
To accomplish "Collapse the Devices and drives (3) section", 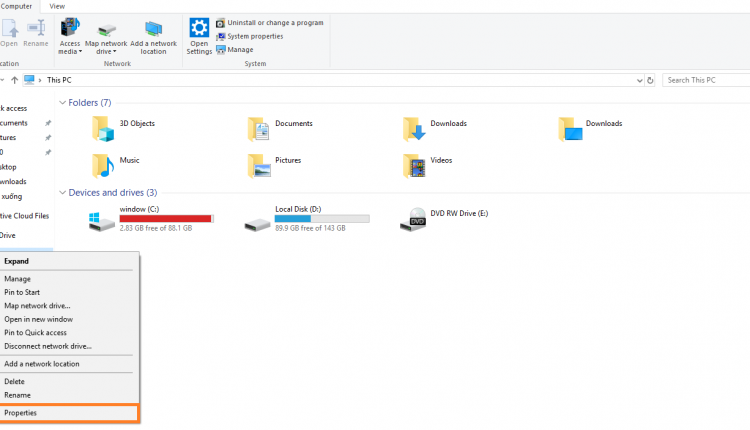I will tap(62, 193).
